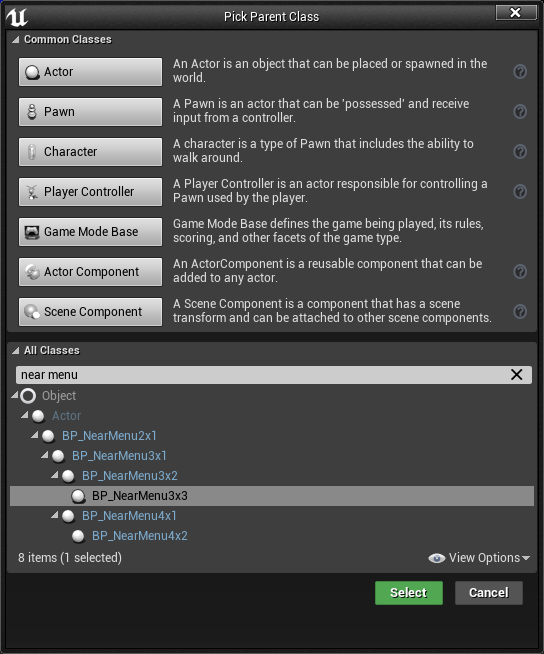Collapse the BP_NearMenu4x1 tree node
Image resolution: width=544 pixels, height=654 pixels.
(x=55, y=515)
